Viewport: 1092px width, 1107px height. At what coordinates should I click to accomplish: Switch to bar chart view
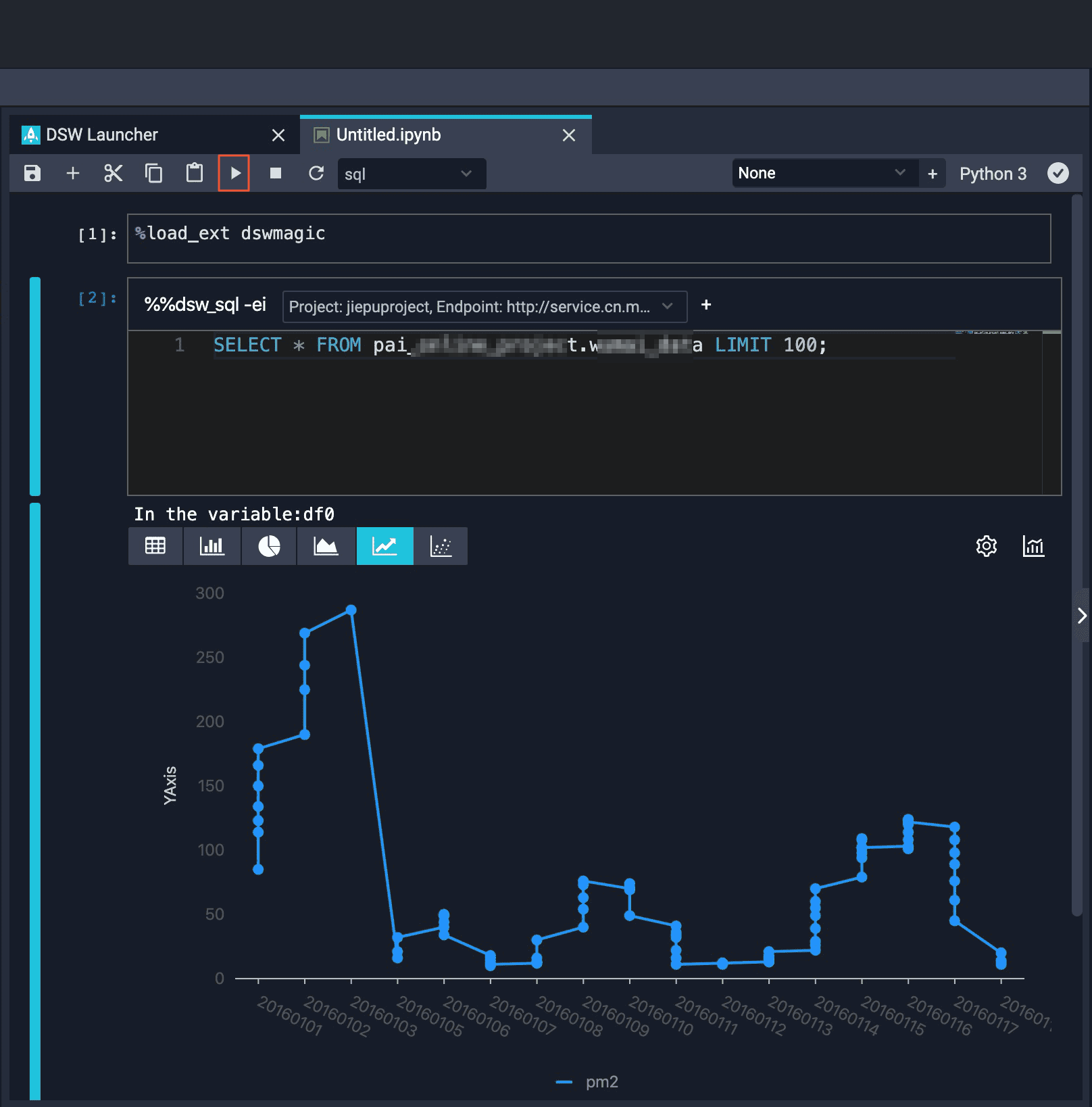(x=212, y=546)
